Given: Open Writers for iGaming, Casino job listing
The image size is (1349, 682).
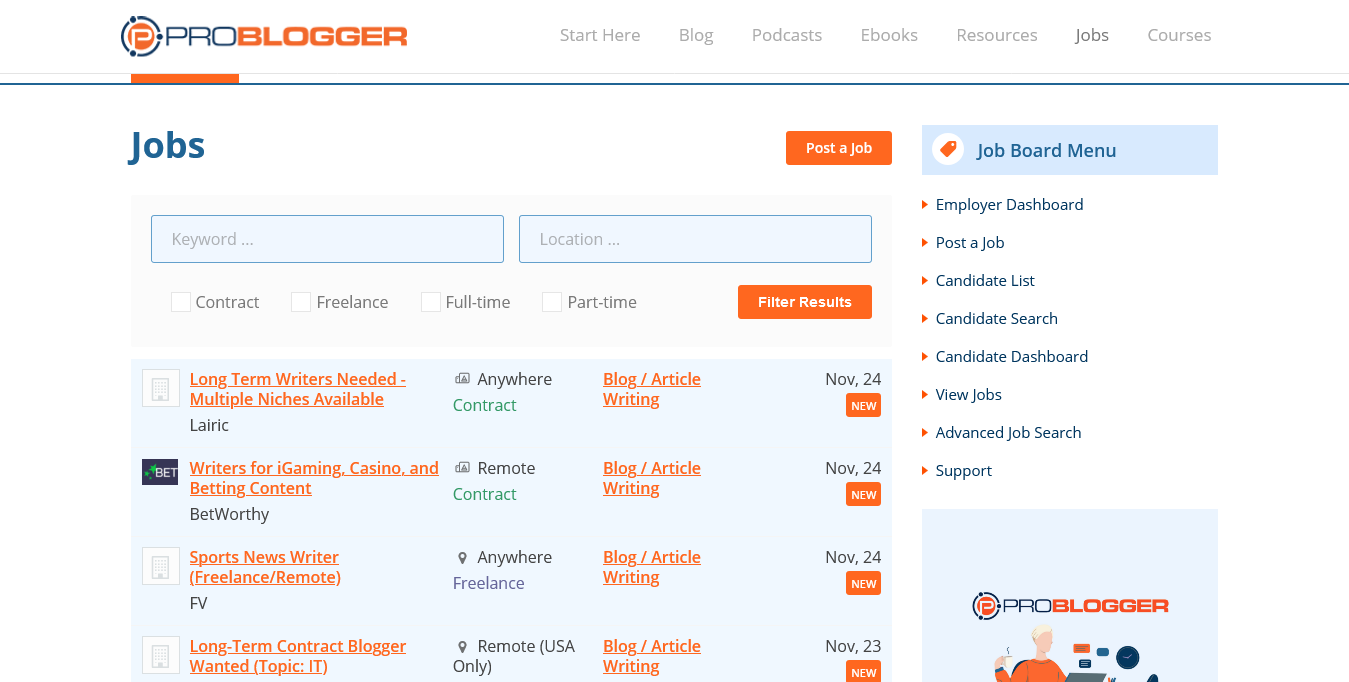Looking at the screenshot, I should coord(314,478).
